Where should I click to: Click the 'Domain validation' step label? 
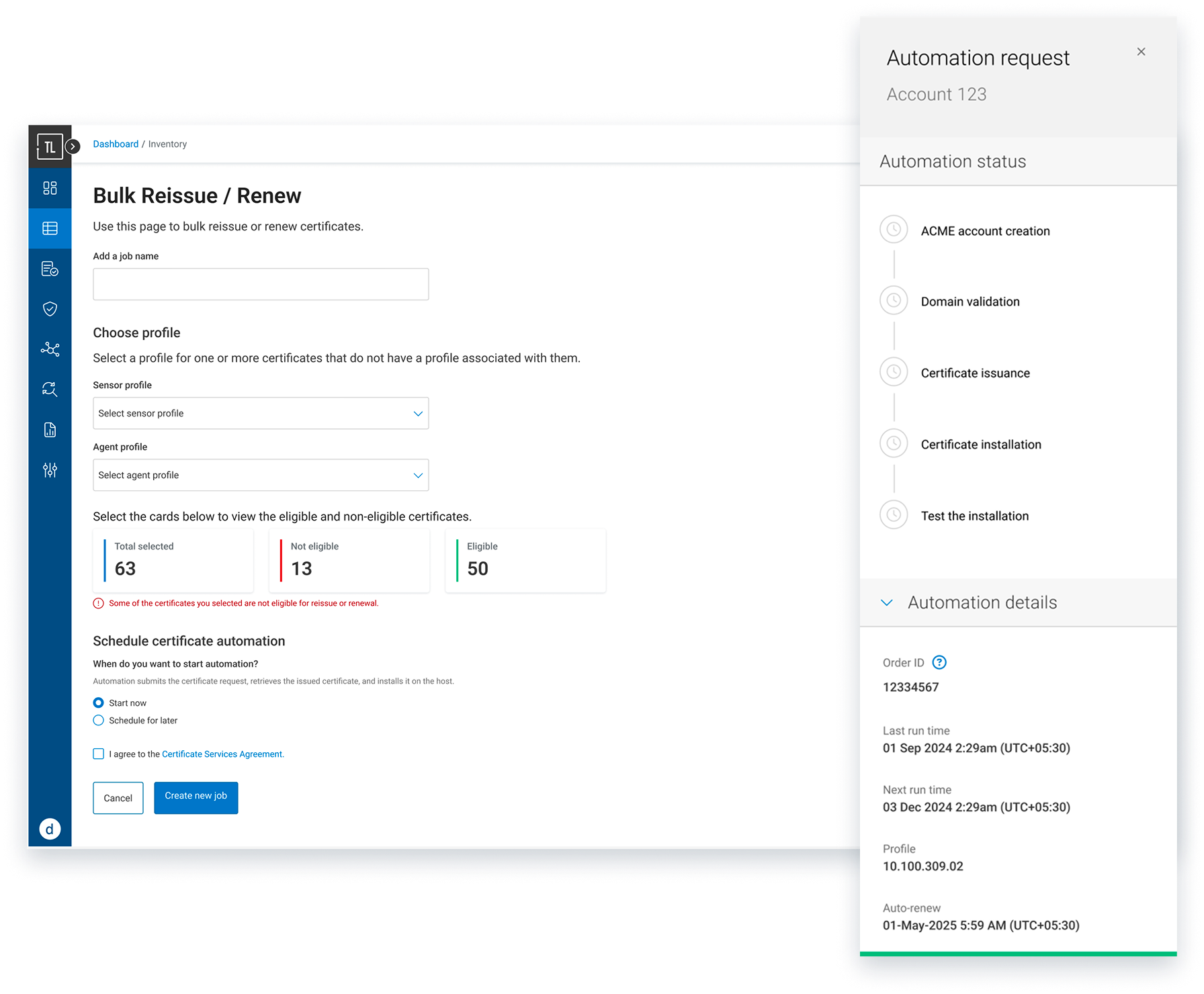coord(970,302)
